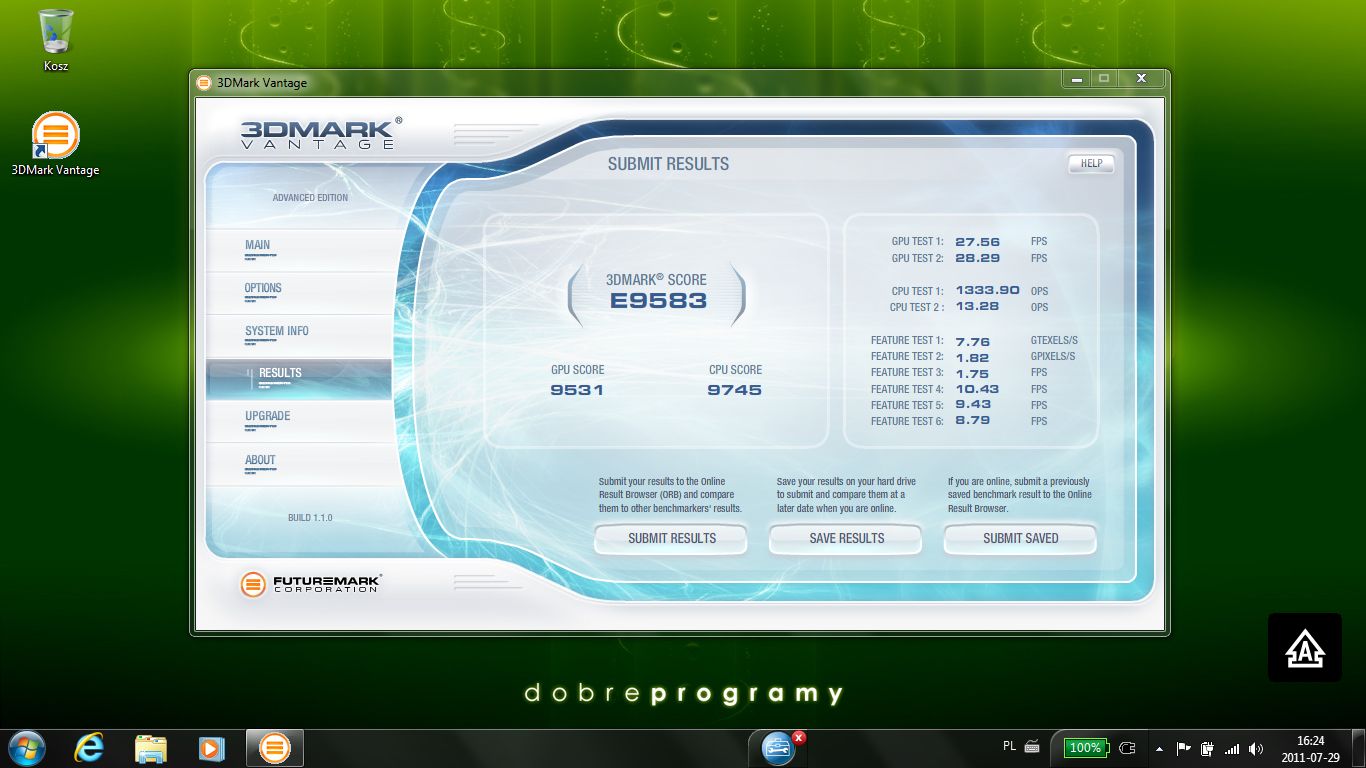
Task: Click the blue toolbox icon in the taskbar
Action: (x=778, y=748)
